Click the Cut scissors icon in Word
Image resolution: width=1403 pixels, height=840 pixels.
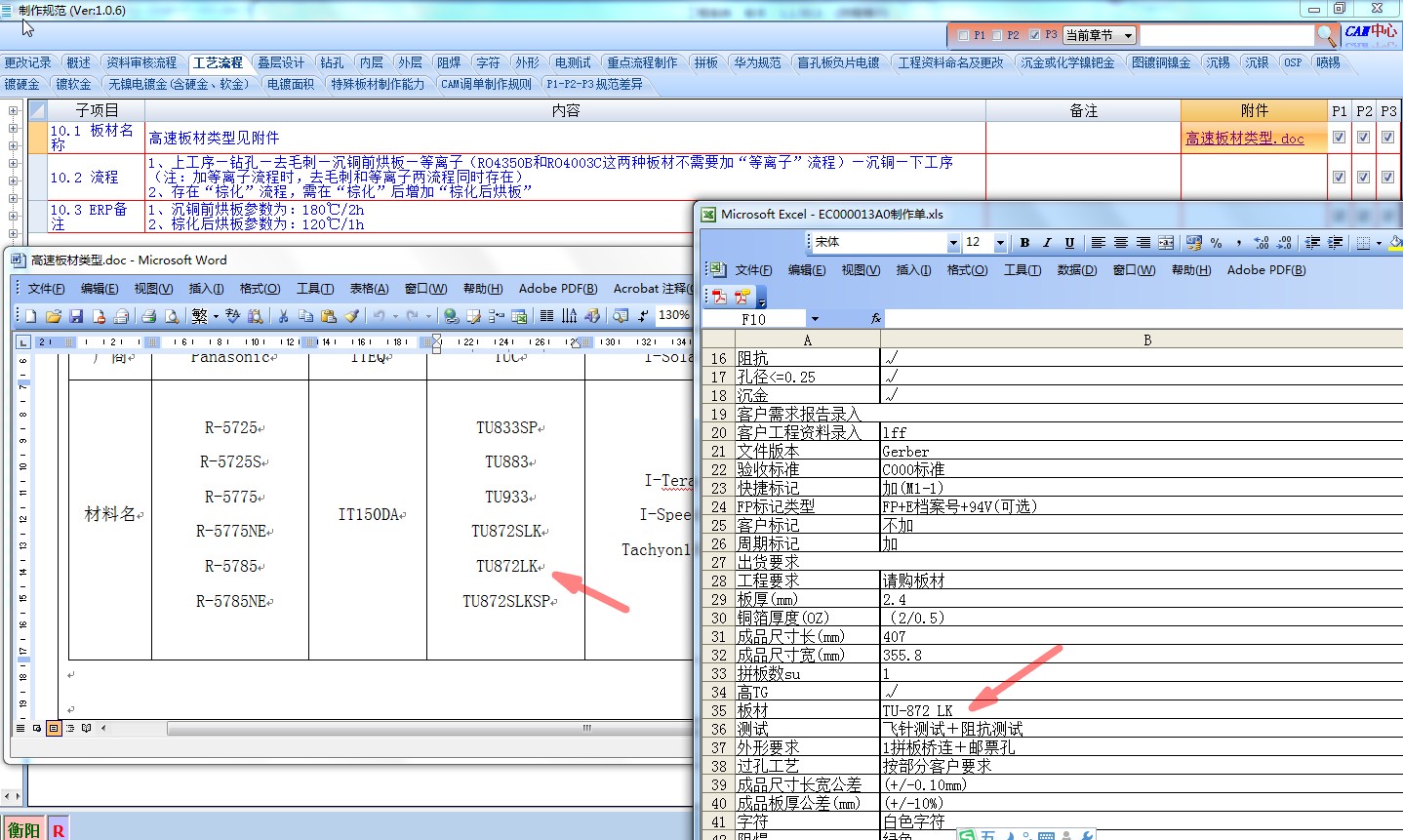coord(283,316)
